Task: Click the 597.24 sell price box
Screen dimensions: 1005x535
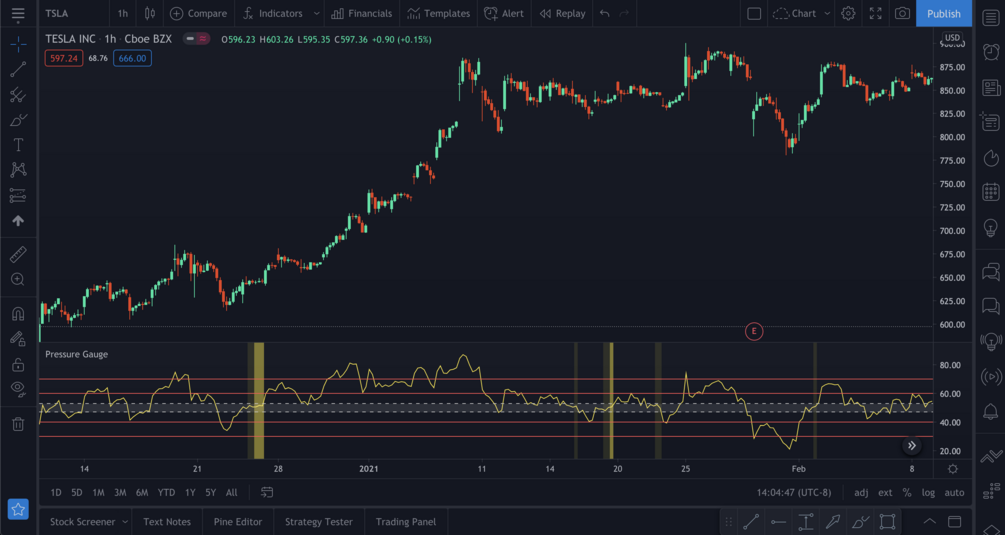Action: click(63, 58)
